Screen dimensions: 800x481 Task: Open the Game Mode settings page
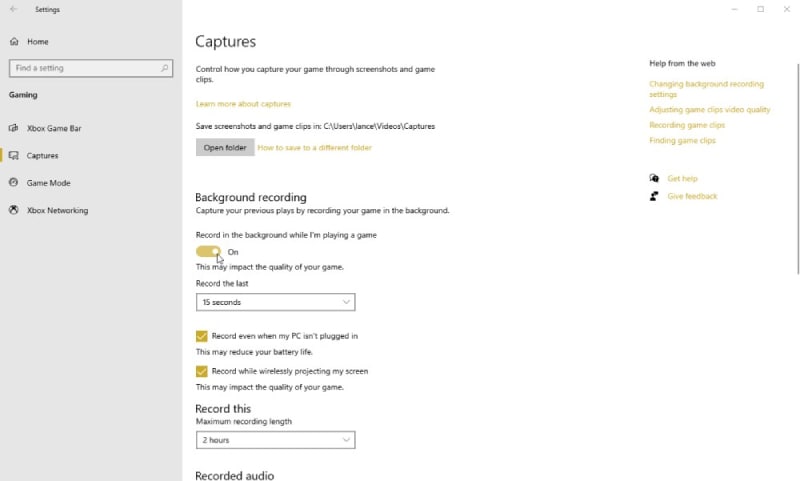48,183
